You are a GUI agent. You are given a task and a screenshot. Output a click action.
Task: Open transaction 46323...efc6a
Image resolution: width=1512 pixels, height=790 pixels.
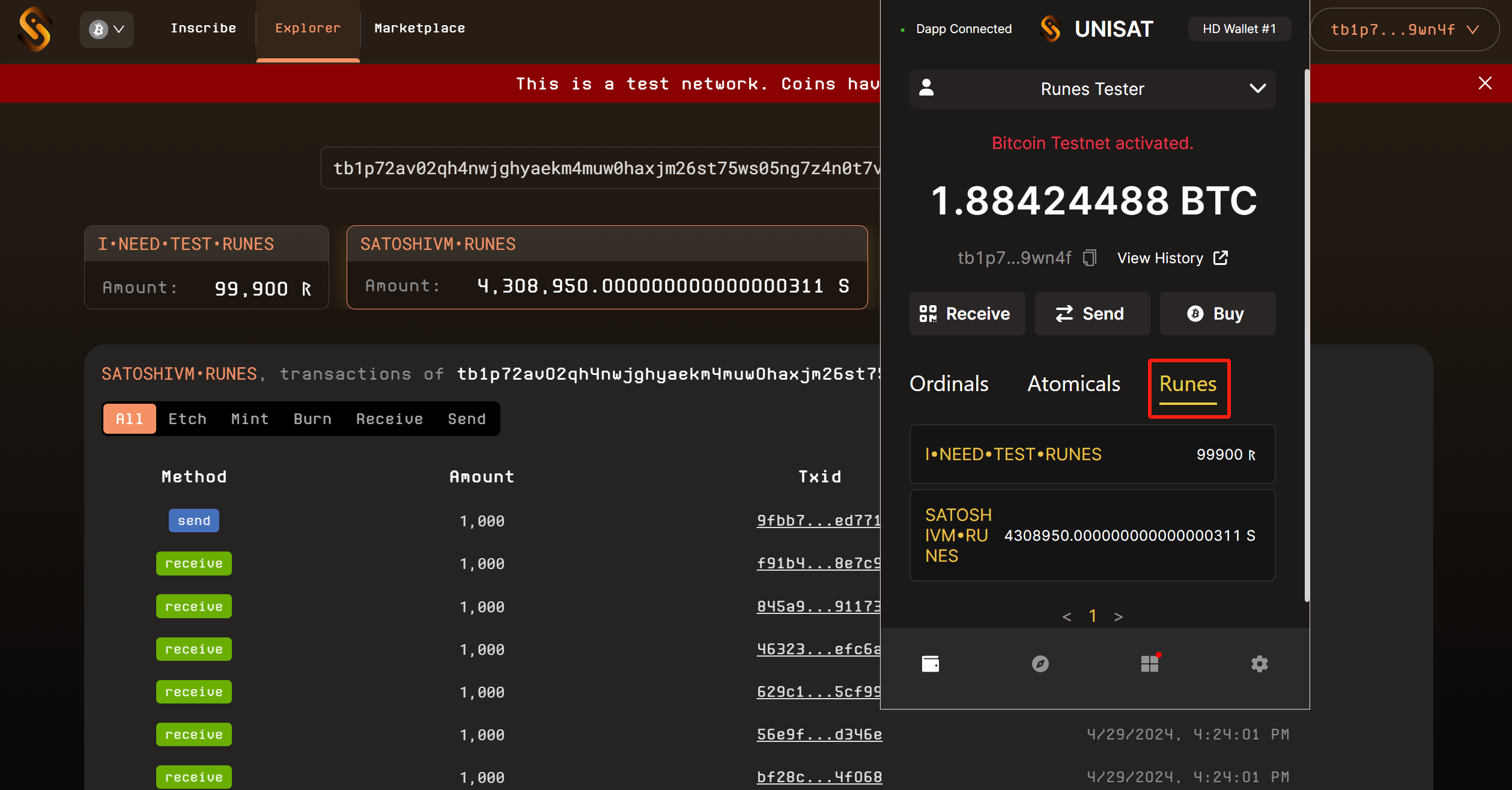(x=818, y=649)
